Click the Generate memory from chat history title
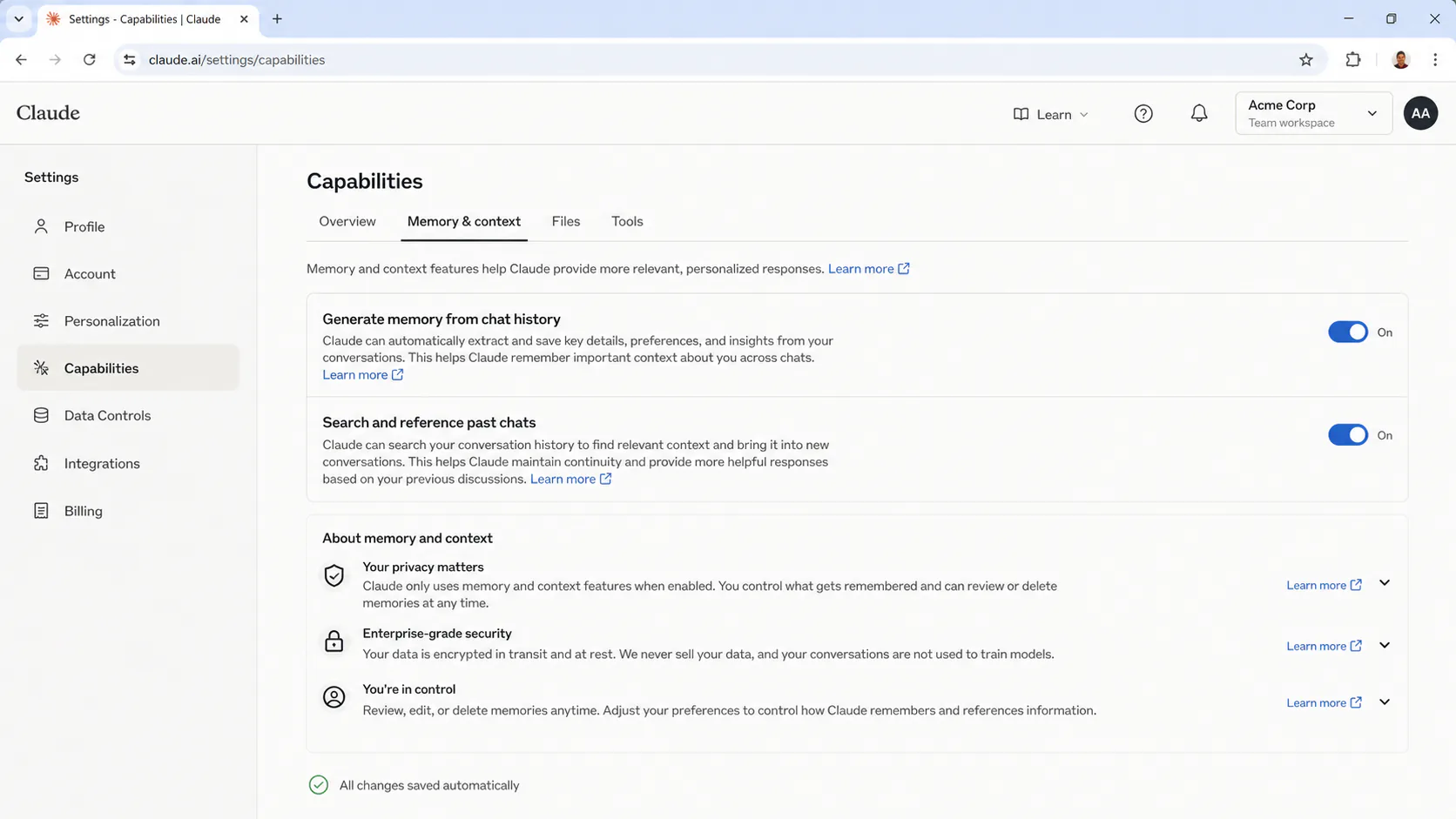Image resolution: width=1456 pixels, height=819 pixels. (x=442, y=319)
